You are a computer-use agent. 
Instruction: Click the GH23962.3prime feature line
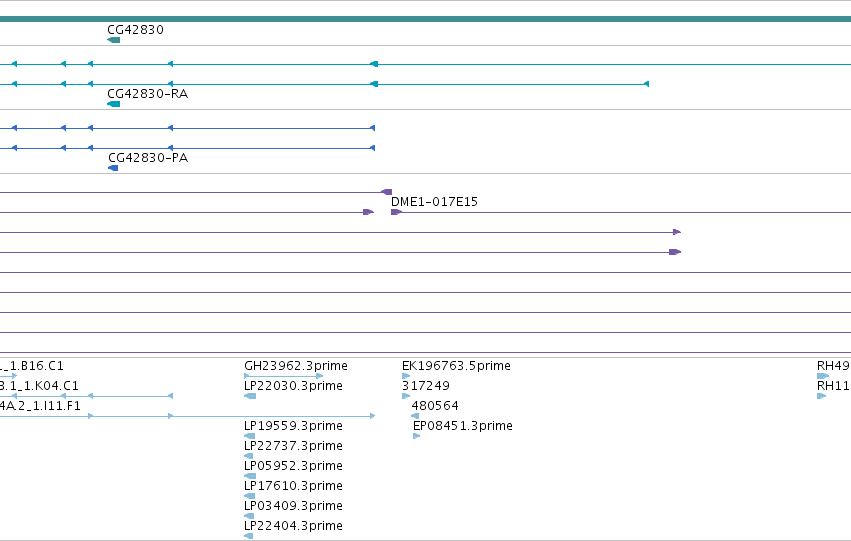pos(284,375)
